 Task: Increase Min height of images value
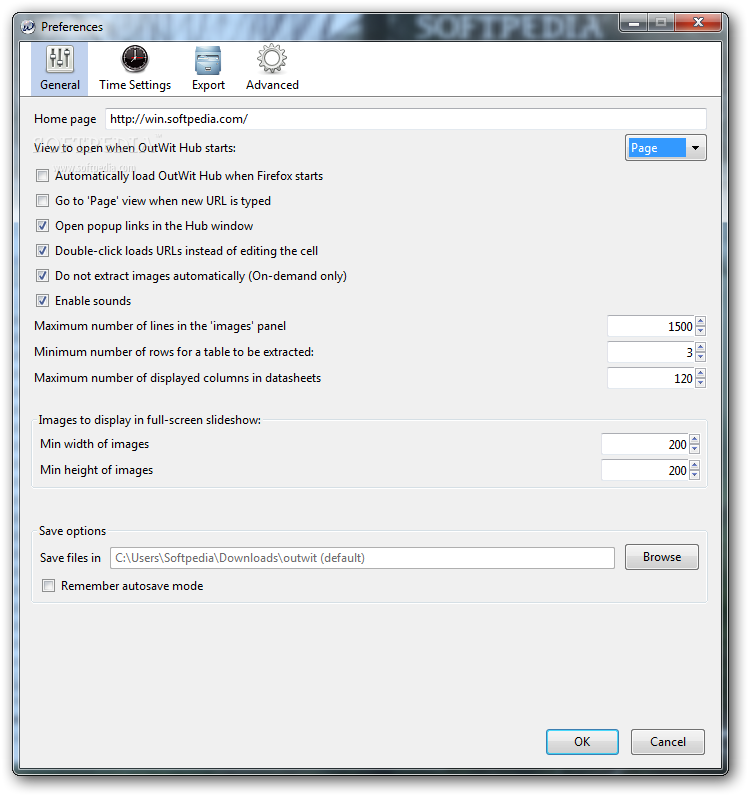tap(695, 465)
